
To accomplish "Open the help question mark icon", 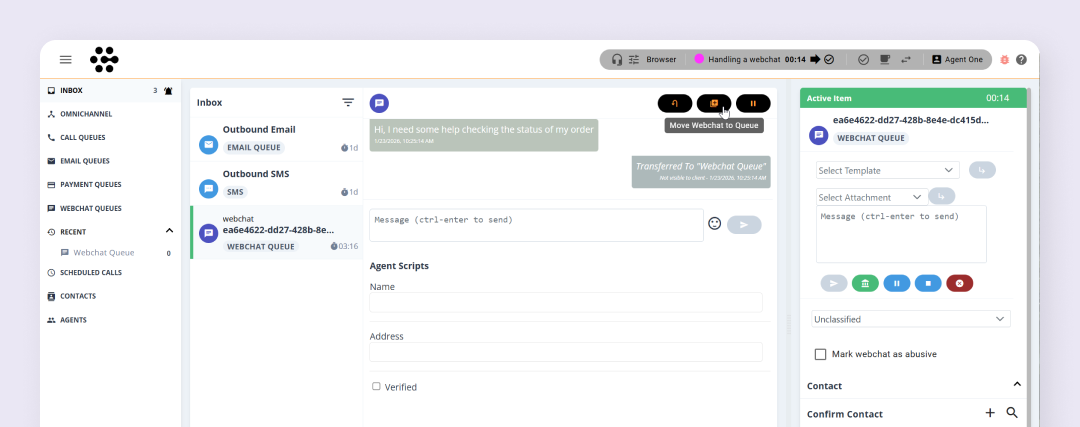I will (x=1021, y=60).
